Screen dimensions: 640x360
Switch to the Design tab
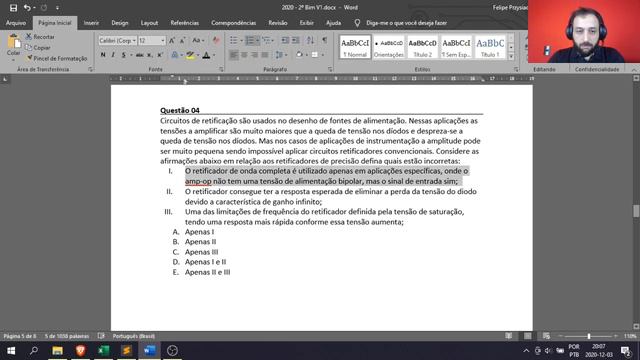[120, 23]
